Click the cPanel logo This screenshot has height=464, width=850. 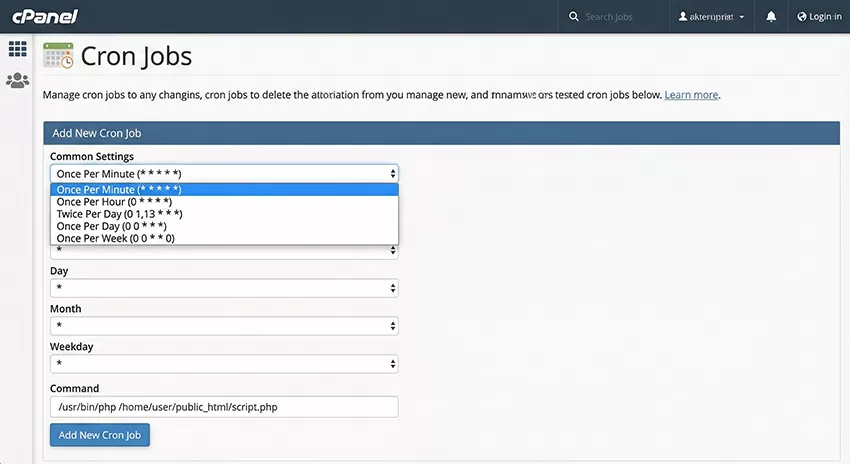(45, 16)
